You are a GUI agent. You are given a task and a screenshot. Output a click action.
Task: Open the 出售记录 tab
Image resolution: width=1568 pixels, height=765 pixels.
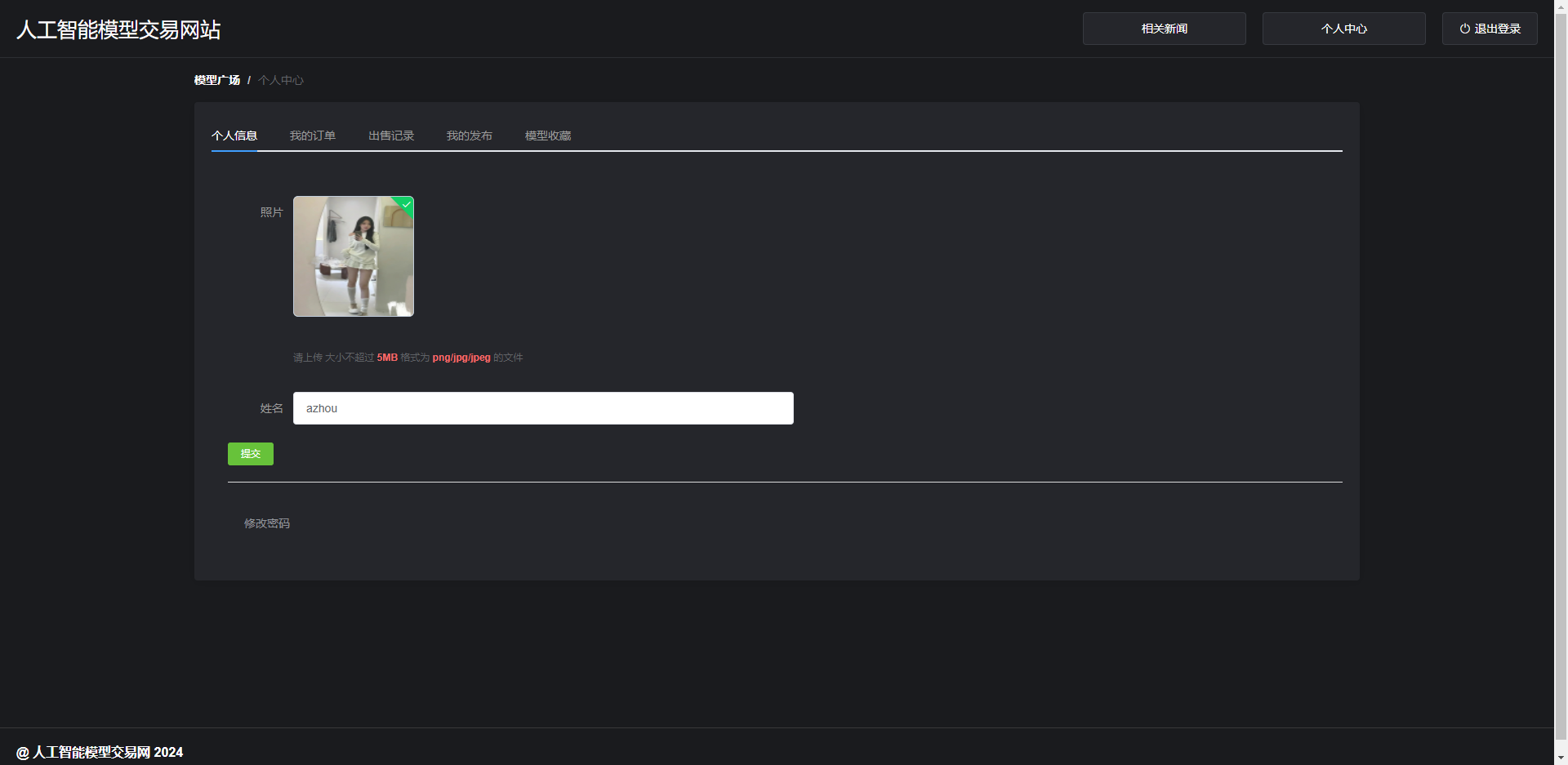(390, 136)
